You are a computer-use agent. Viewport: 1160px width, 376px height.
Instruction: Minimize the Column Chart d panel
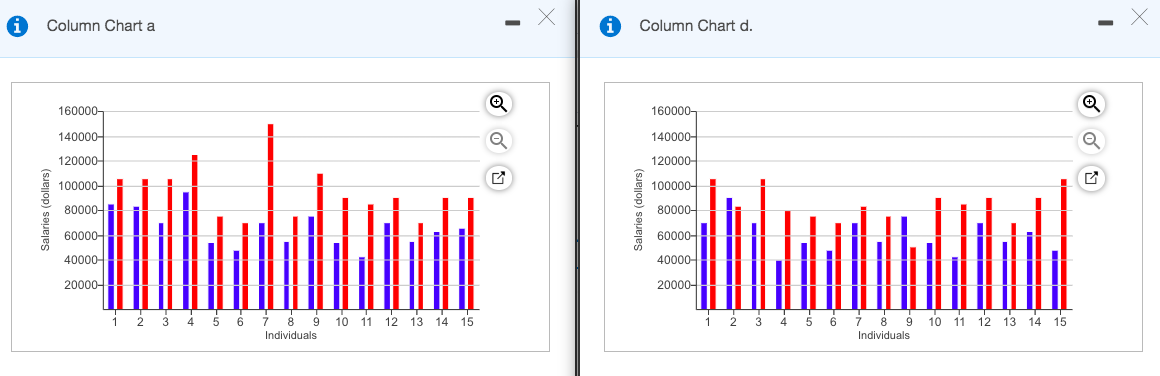1105,24
